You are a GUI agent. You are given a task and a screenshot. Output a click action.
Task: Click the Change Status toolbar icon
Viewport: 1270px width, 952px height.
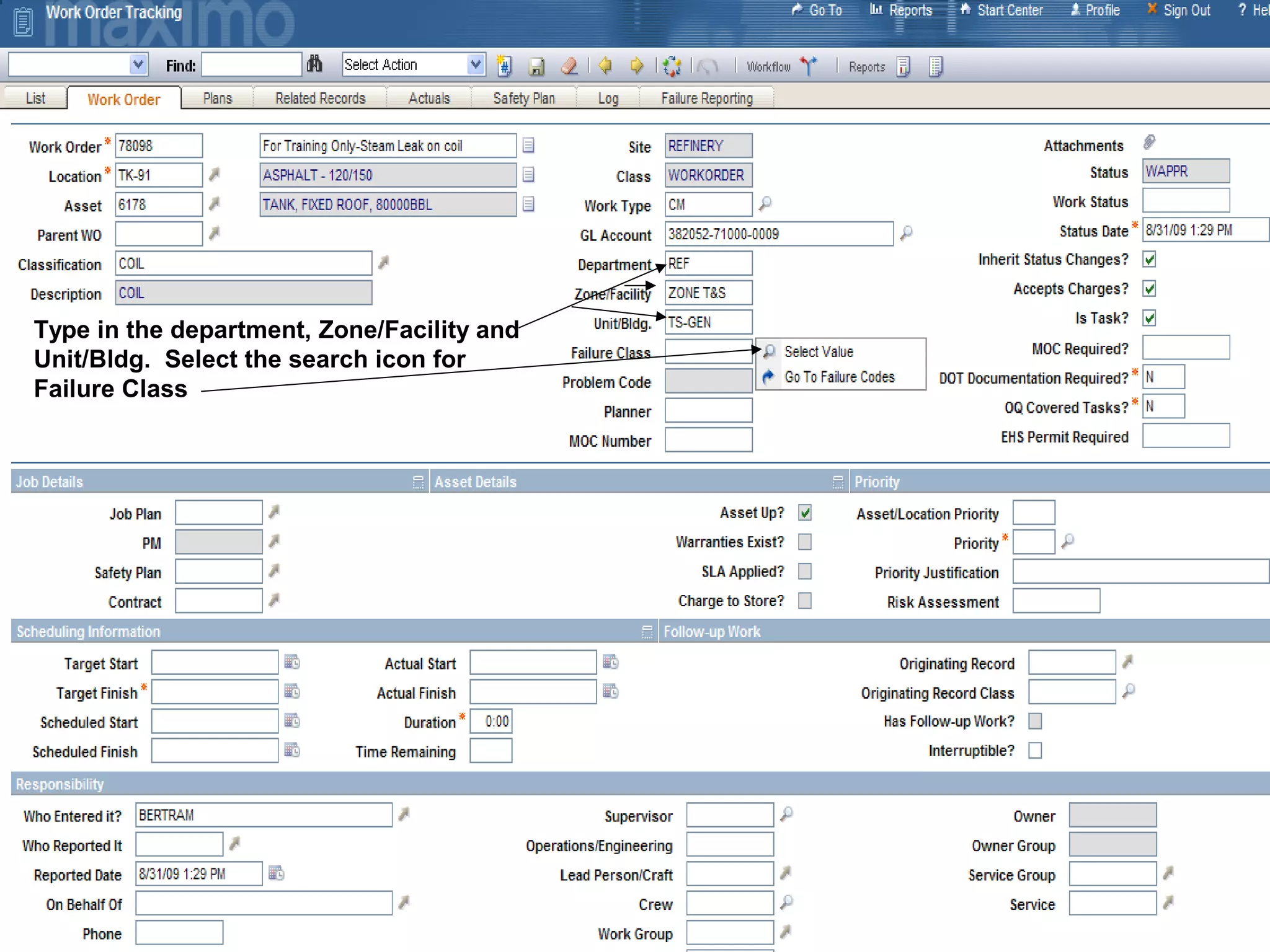coord(672,66)
